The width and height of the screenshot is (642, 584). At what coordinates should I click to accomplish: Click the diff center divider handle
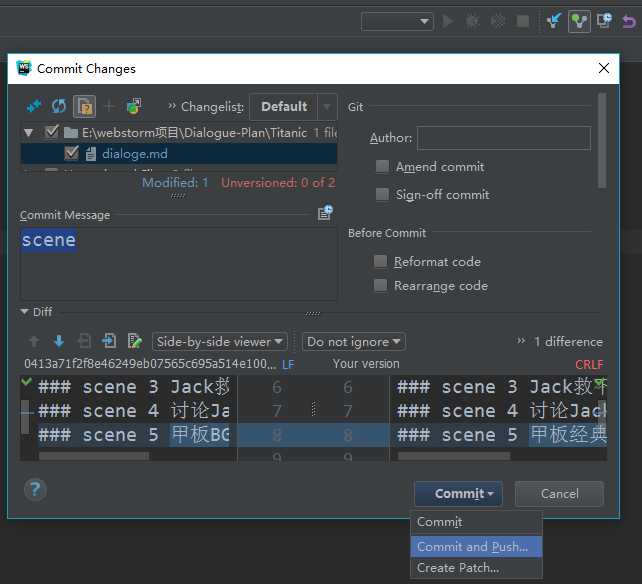314,408
